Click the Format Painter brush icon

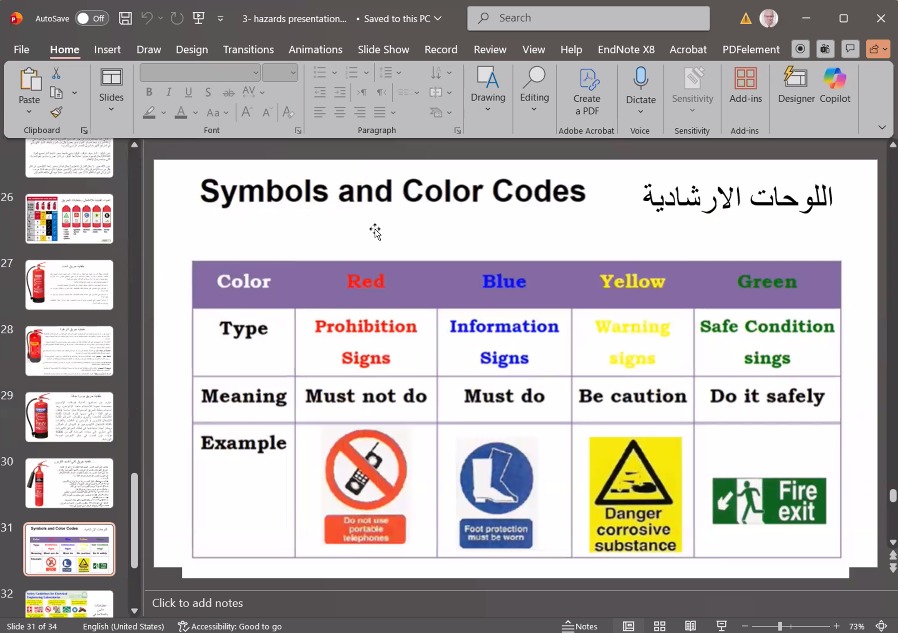[56, 112]
